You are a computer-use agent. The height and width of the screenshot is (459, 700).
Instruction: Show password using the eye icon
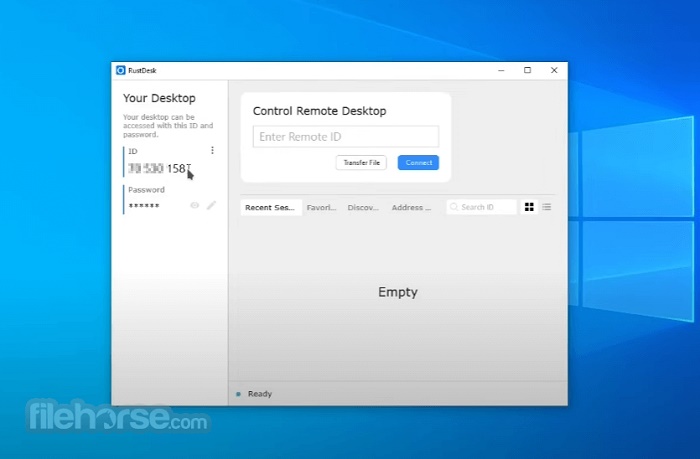tap(195, 205)
